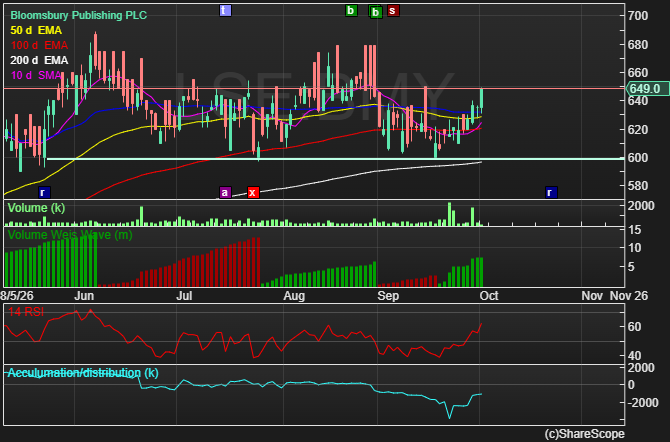Click the 5 value on the Weis Wave axis

631,267
